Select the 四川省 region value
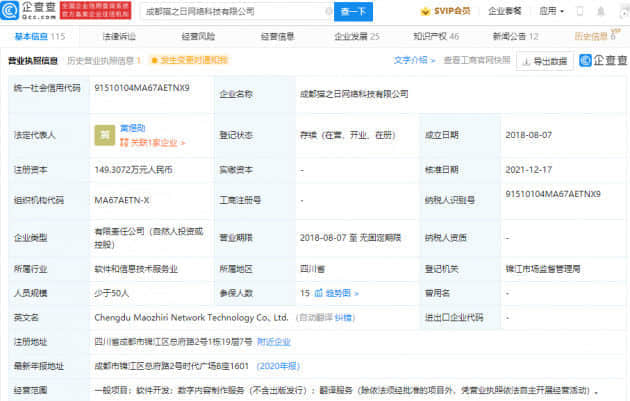The image size is (630, 401). pos(312,269)
